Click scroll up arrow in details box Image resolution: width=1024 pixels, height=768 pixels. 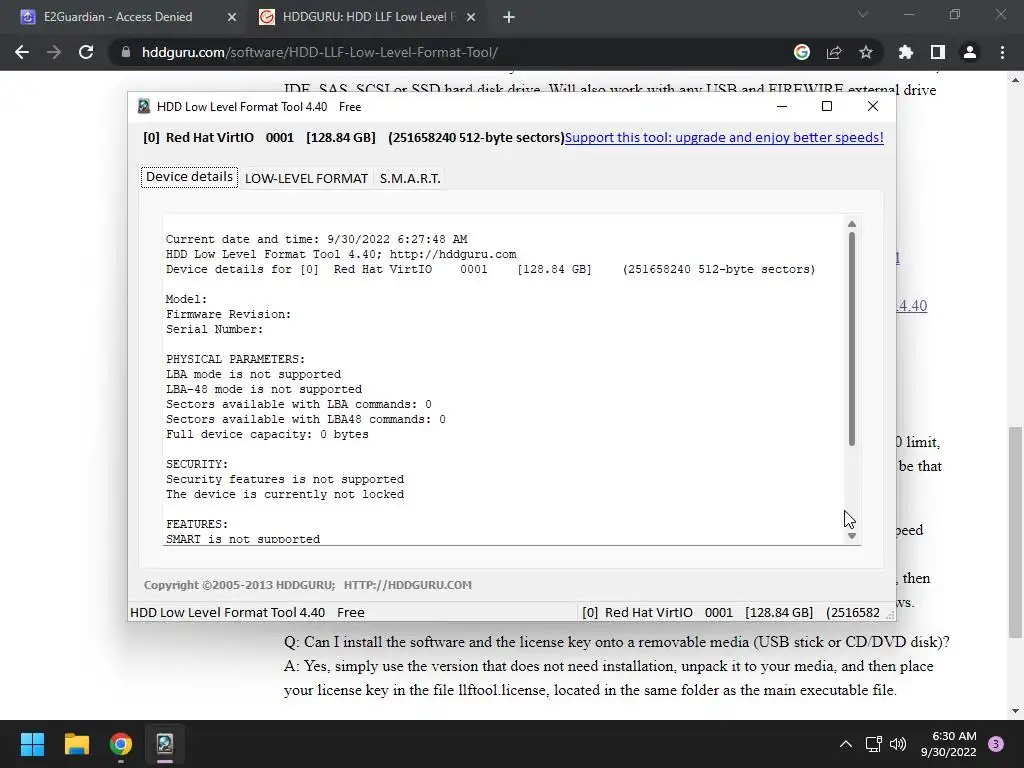pos(852,224)
